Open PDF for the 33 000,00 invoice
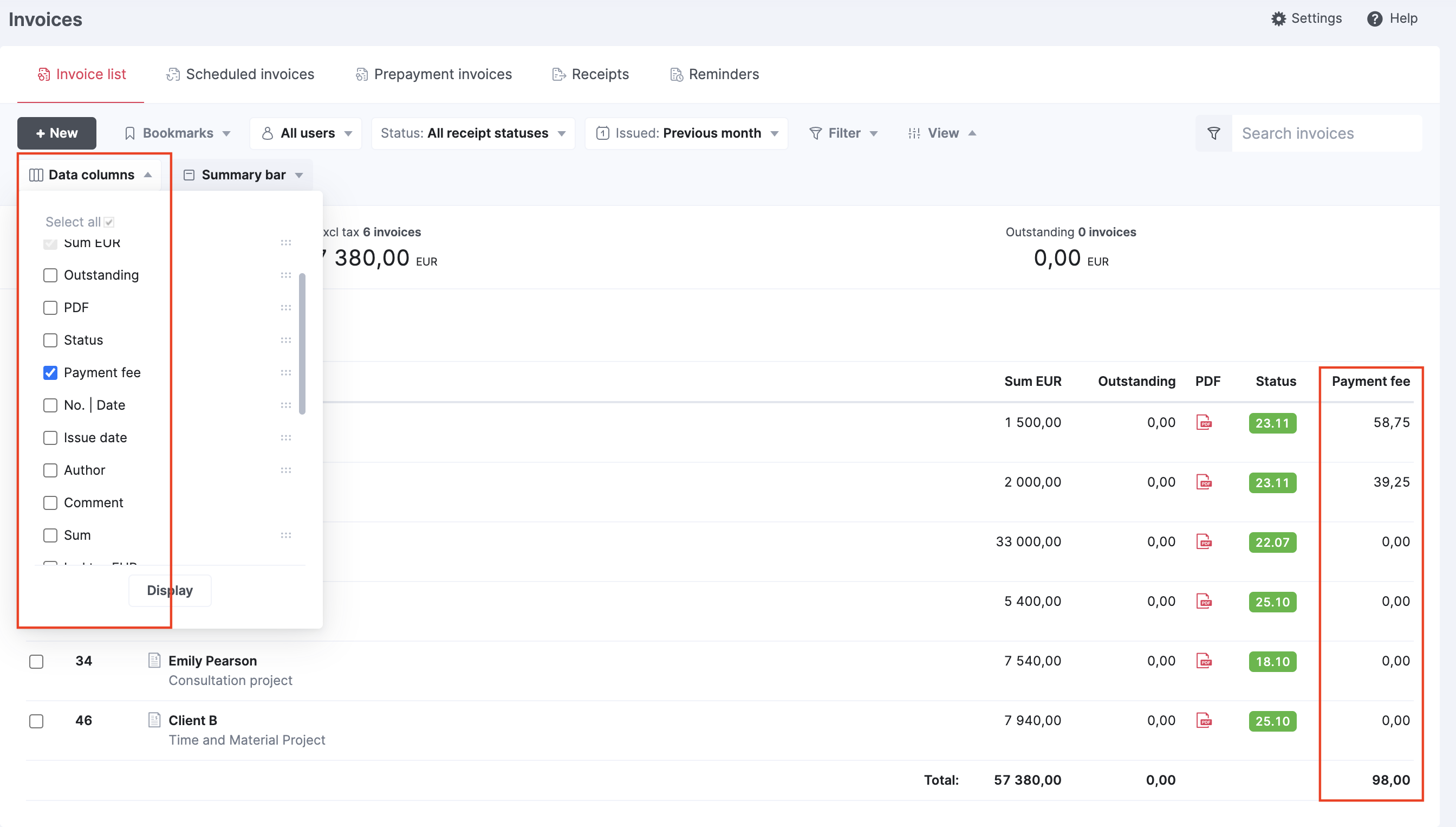Viewport: 1456px width, 827px height. point(1204,542)
